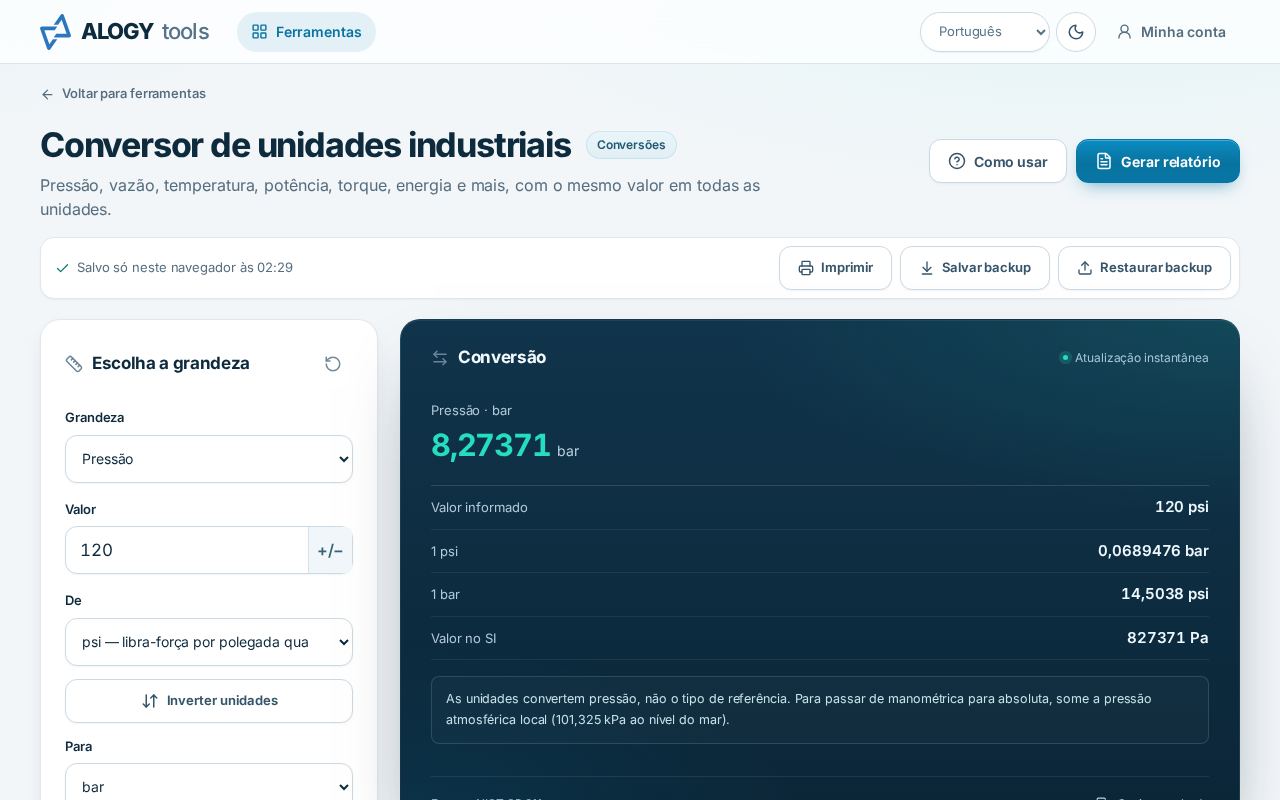The height and width of the screenshot is (800, 1280).
Task: Go back via Voltar para ferramentas
Action: click(x=123, y=93)
